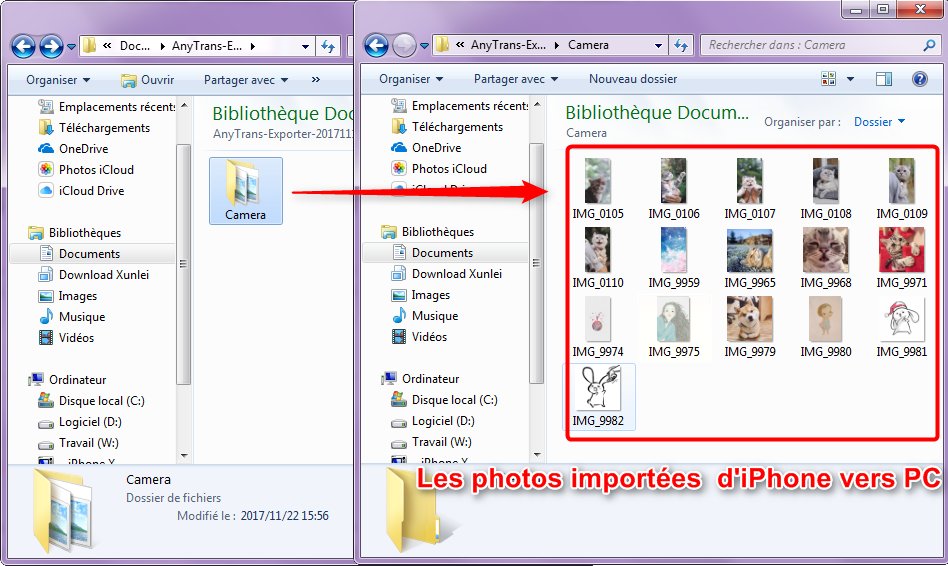Click Back button in left window
The image size is (948, 566).
tap(23, 46)
